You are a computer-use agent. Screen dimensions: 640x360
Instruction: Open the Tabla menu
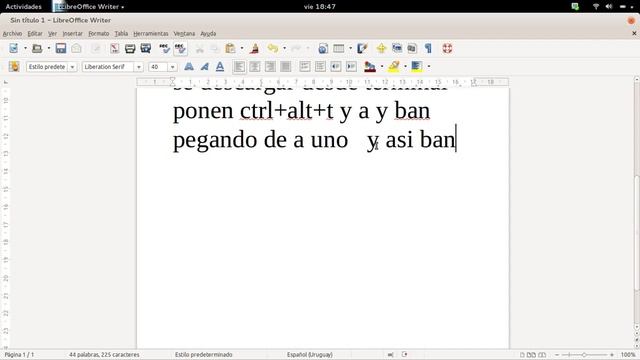click(121, 33)
